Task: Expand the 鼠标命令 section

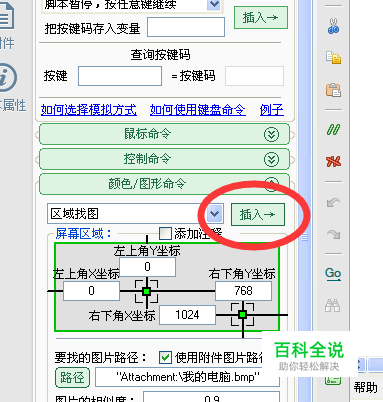Action: click(164, 134)
